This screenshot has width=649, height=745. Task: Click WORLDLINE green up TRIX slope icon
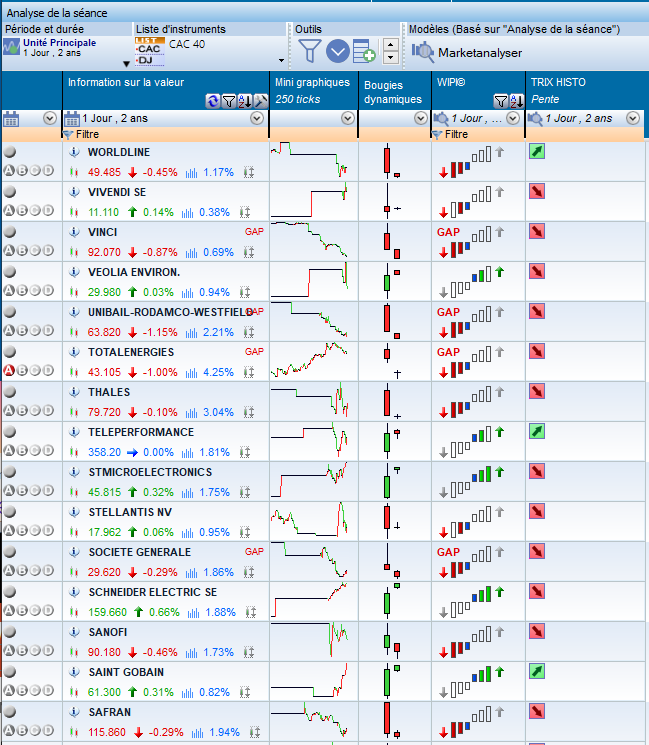click(x=537, y=152)
